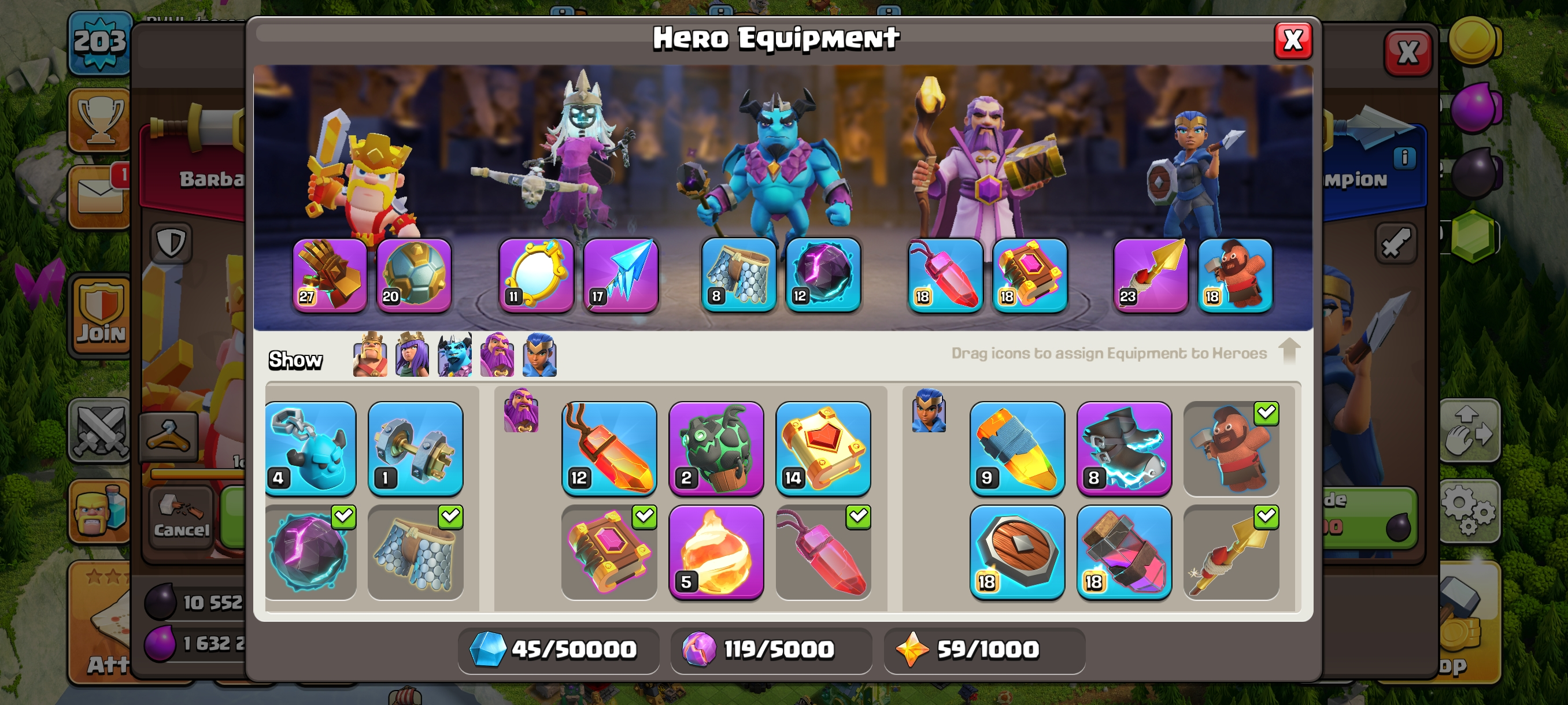Filter equipment by Archer Queen portrait
The width and height of the screenshot is (1568, 705).
click(x=412, y=355)
